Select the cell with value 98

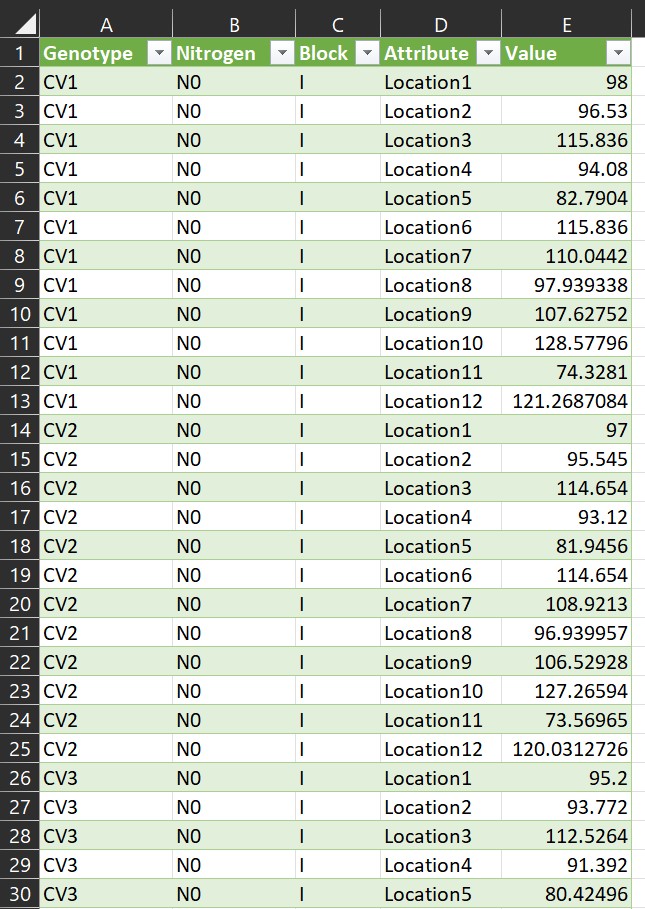coord(566,83)
